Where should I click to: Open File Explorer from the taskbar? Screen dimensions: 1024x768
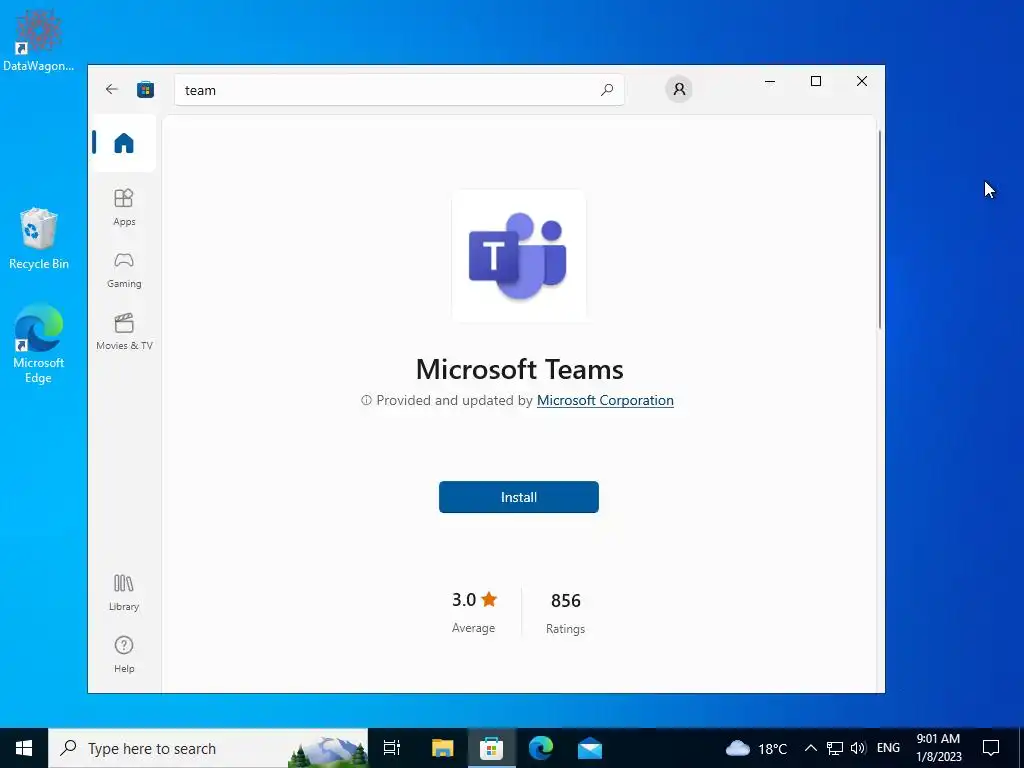pos(442,748)
